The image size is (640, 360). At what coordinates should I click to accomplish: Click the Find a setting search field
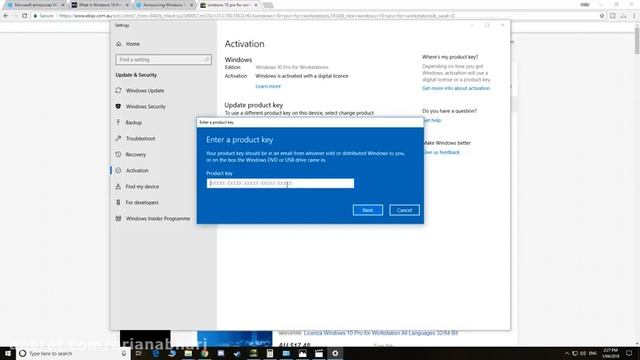pyautogui.click(x=163, y=60)
